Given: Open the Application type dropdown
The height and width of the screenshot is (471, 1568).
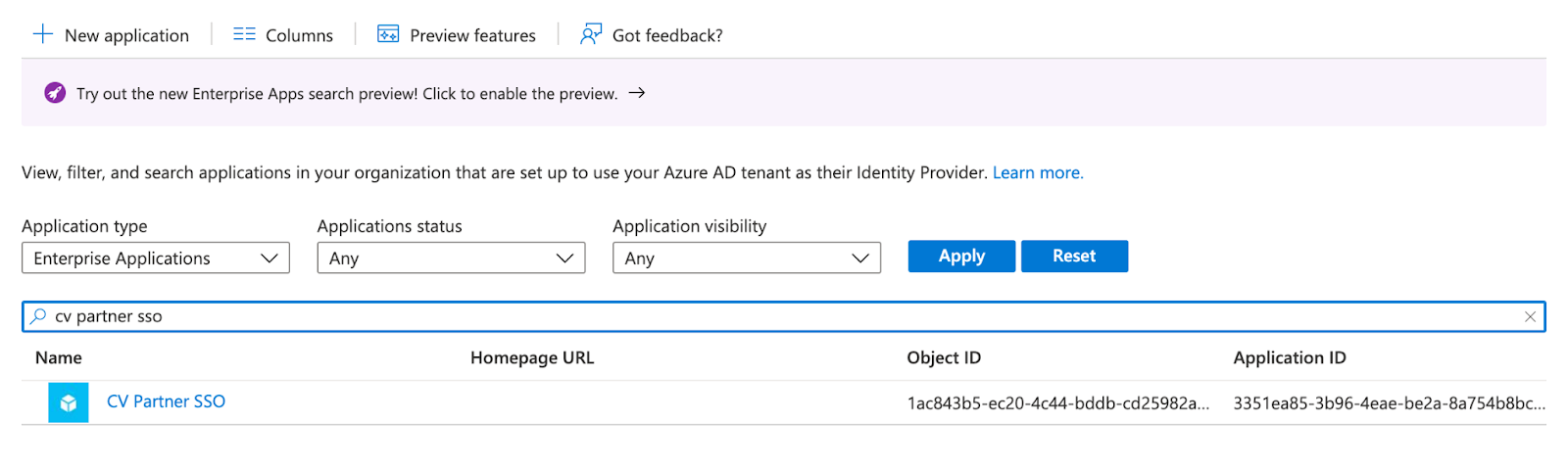Looking at the screenshot, I should tap(156, 259).
